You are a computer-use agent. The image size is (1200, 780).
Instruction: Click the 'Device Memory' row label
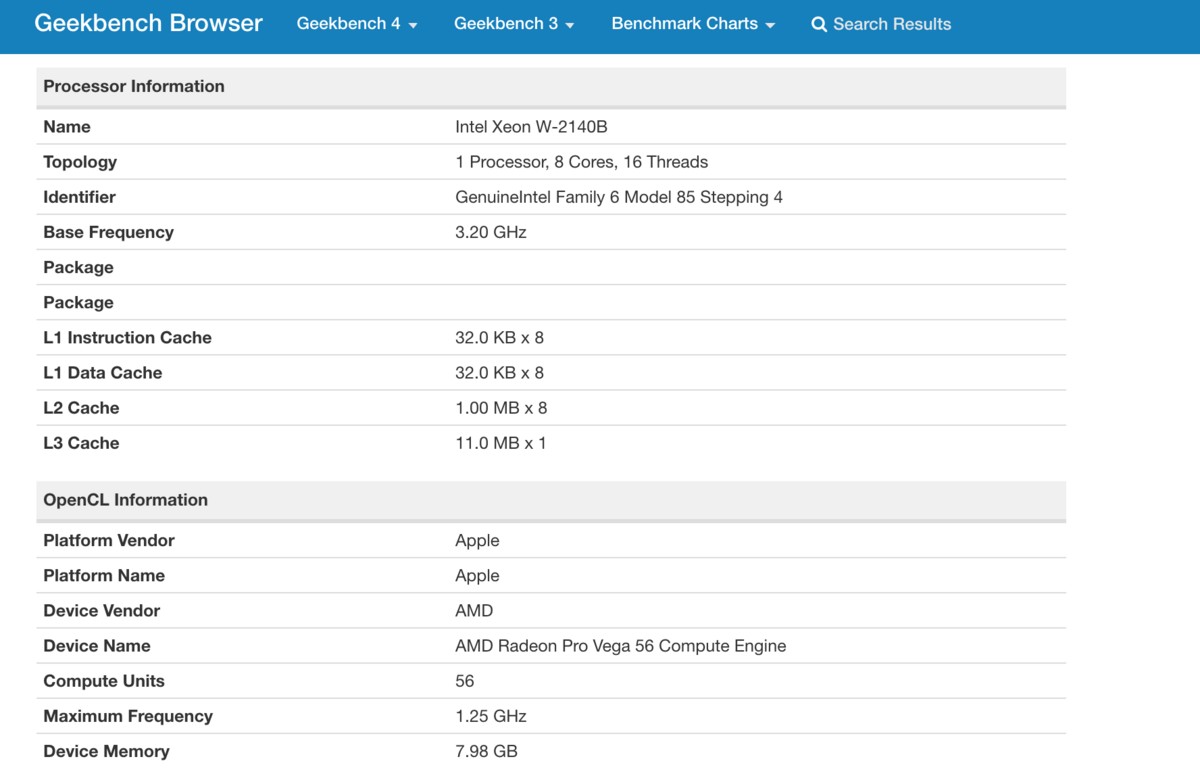click(x=106, y=751)
